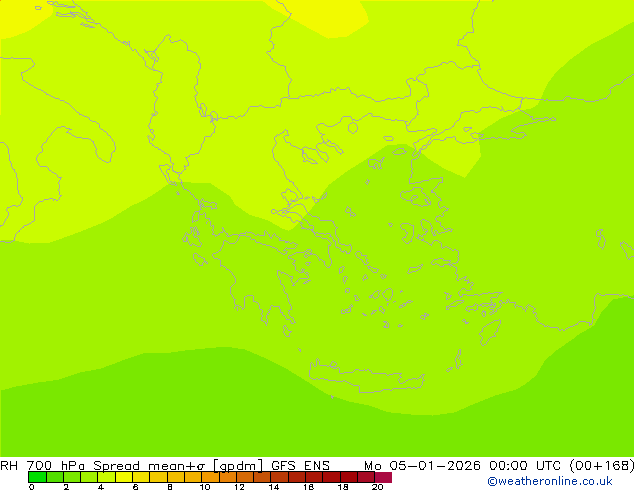Click the island of Crete on the map
Image resolution: width=634 pixels, height=490 pixels.
pos(366,376)
